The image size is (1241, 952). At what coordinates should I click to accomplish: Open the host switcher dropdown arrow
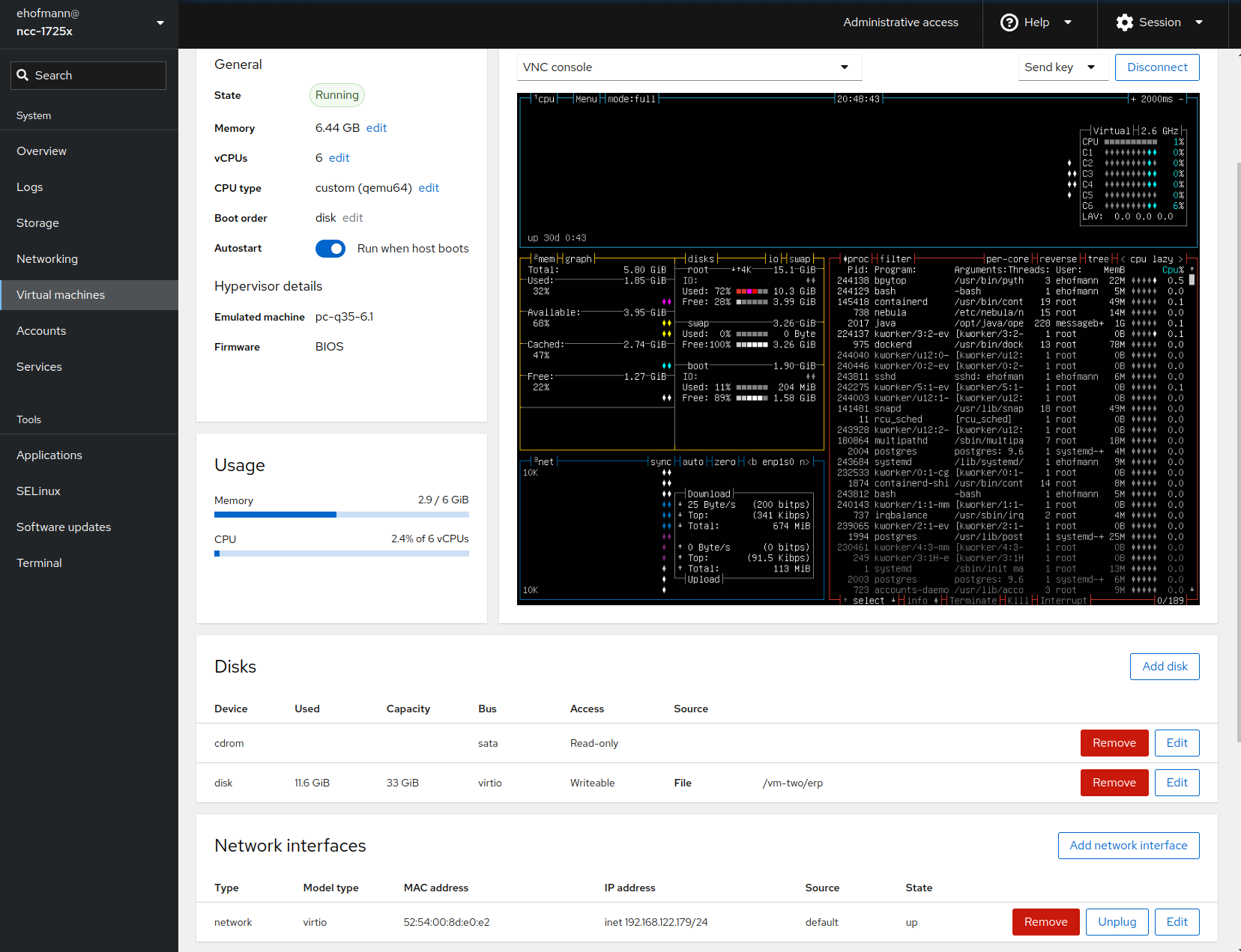click(x=160, y=22)
